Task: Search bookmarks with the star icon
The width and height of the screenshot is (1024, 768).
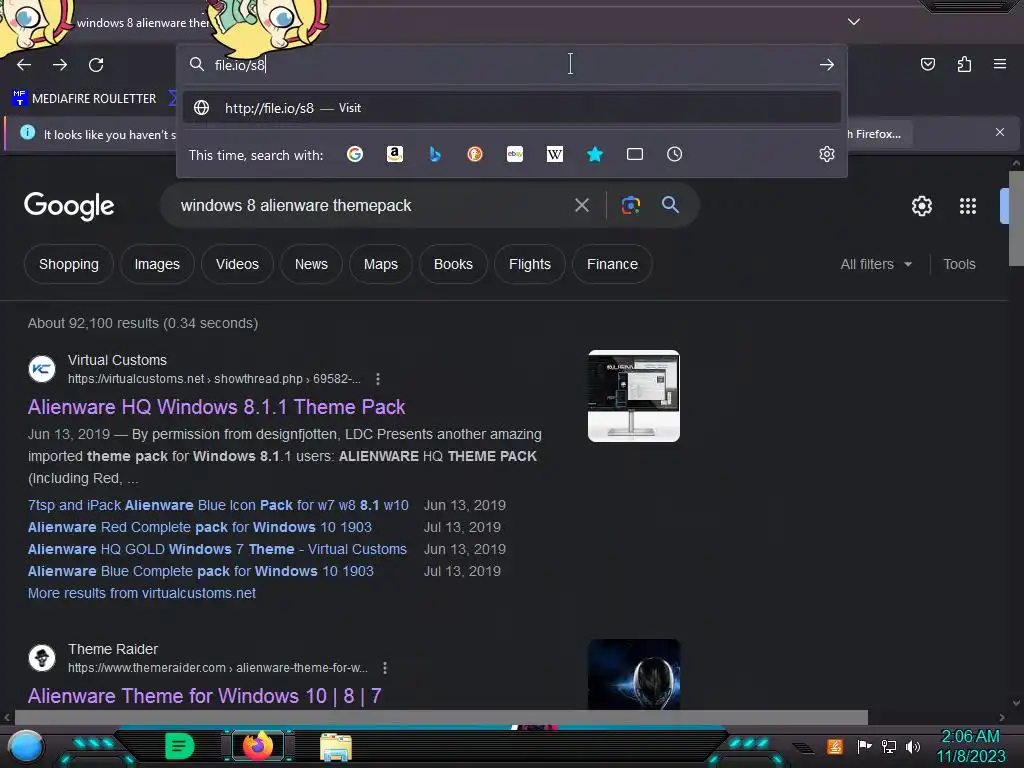Action: pos(595,154)
